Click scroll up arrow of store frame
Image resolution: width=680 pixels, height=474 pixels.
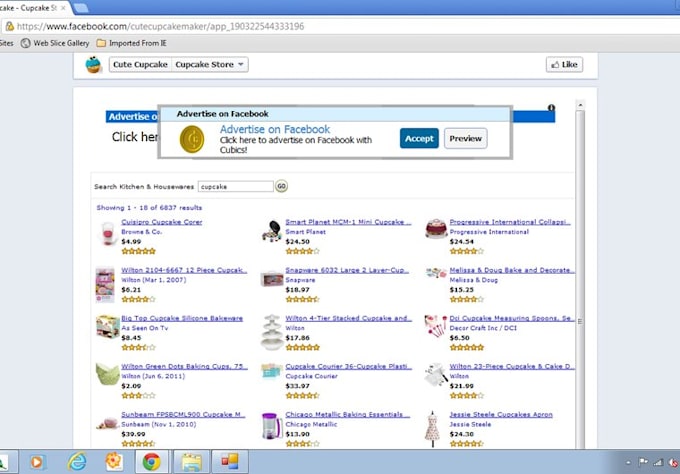[580, 105]
